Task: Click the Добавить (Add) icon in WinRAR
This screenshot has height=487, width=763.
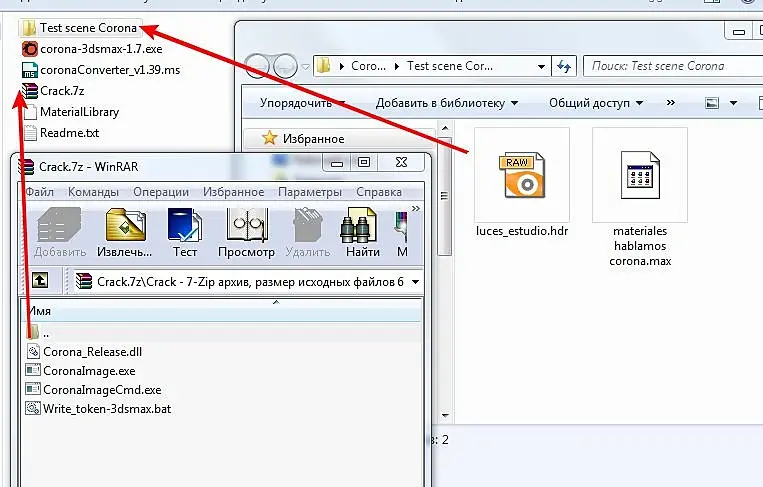Action: (x=60, y=233)
